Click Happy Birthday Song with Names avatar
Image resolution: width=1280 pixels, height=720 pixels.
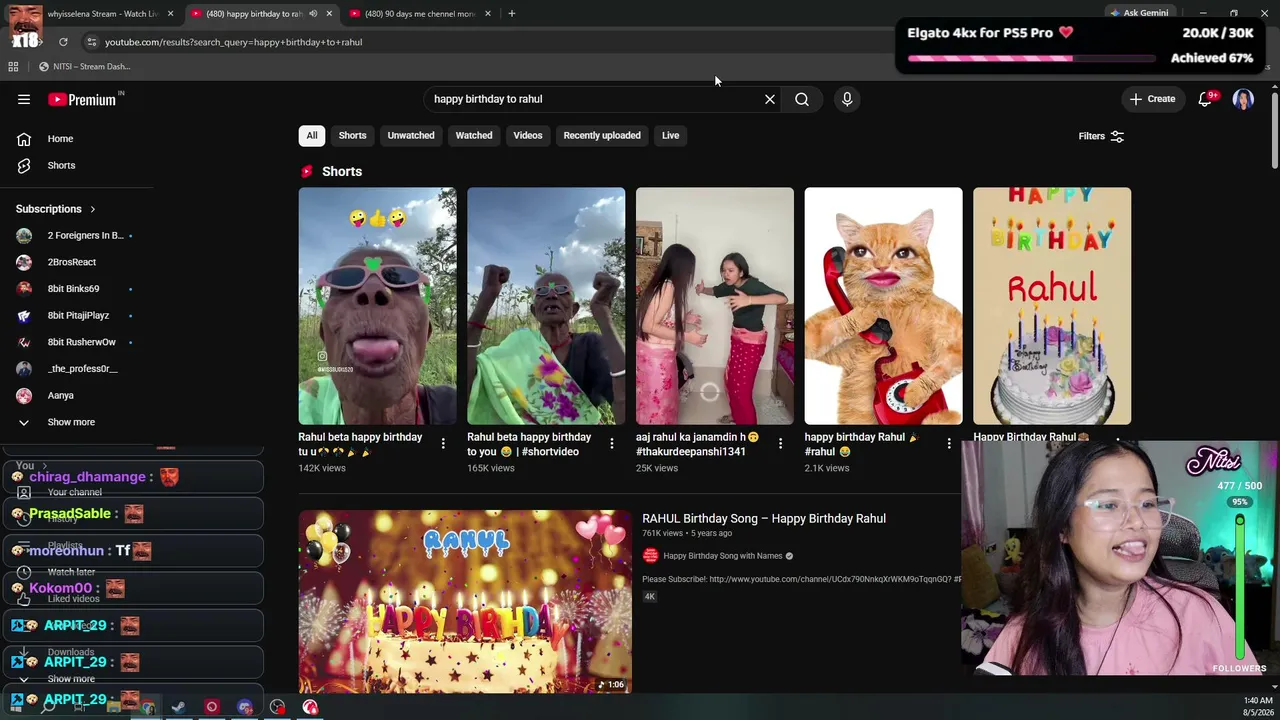(651, 556)
